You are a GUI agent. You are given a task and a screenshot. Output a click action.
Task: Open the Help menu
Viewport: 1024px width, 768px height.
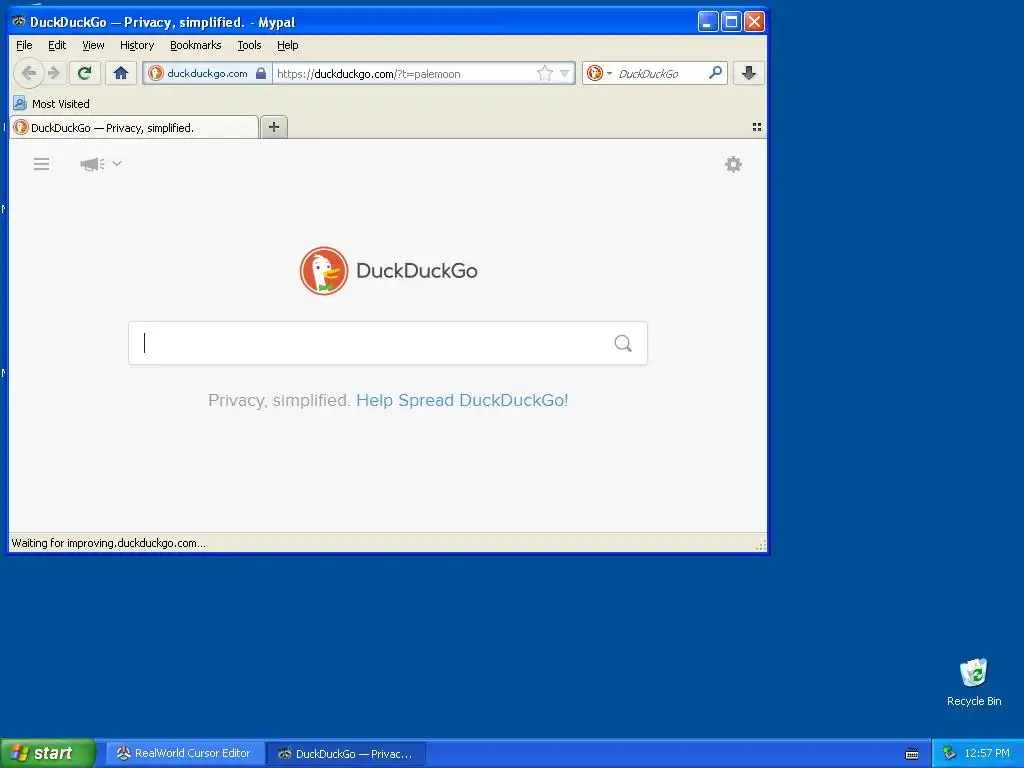click(x=287, y=45)
